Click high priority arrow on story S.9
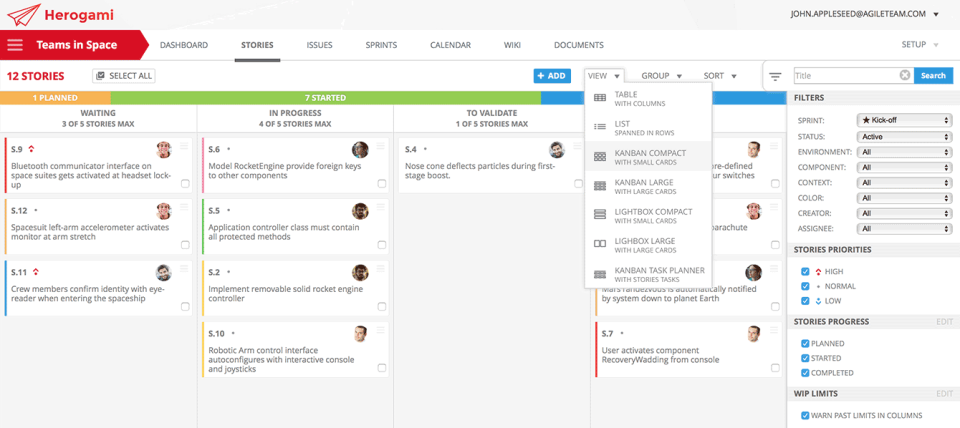The image size is (960, 428). tap(32, 149)
